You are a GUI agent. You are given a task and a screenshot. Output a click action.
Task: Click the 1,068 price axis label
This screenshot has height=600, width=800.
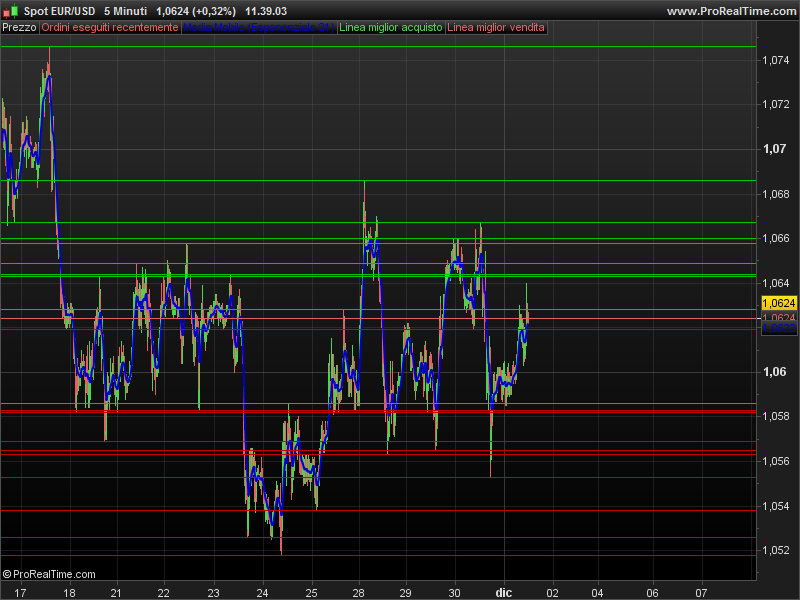pos(776,194)
